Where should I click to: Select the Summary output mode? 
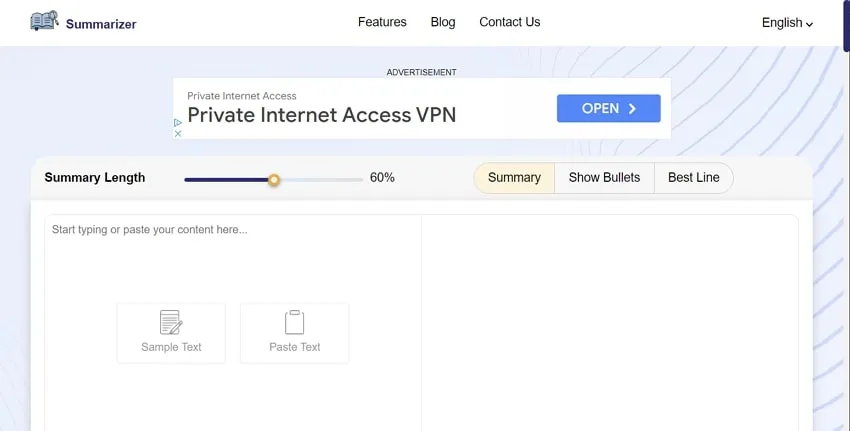click(x=514, y=178)
